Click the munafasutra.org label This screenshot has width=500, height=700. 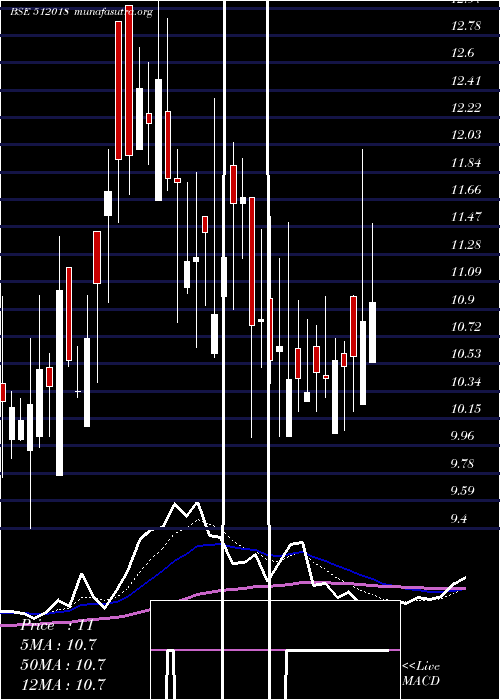[x=114, y=12]
